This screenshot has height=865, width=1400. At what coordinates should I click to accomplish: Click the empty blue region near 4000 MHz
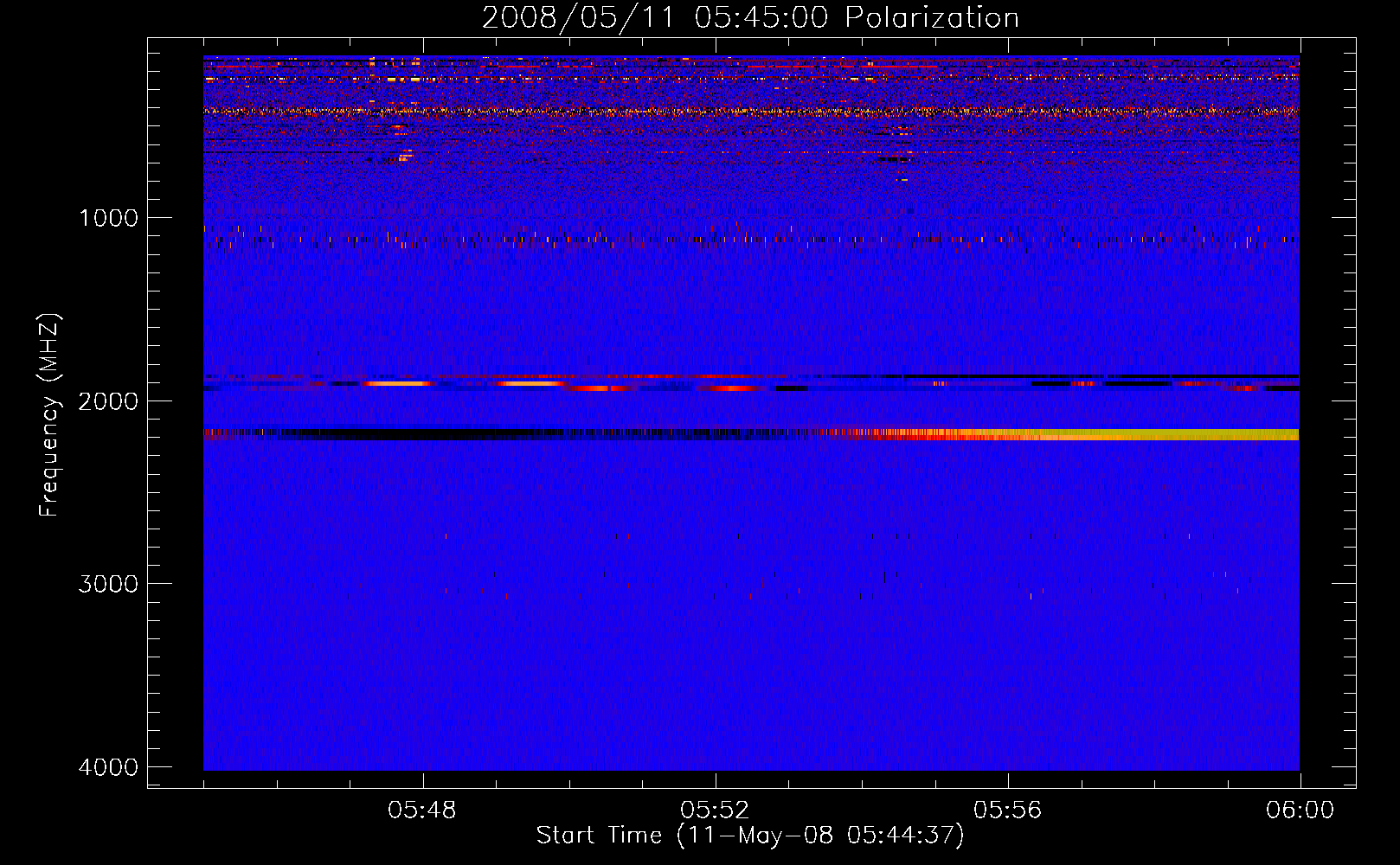pyautogui.click(x=744, y=735)
